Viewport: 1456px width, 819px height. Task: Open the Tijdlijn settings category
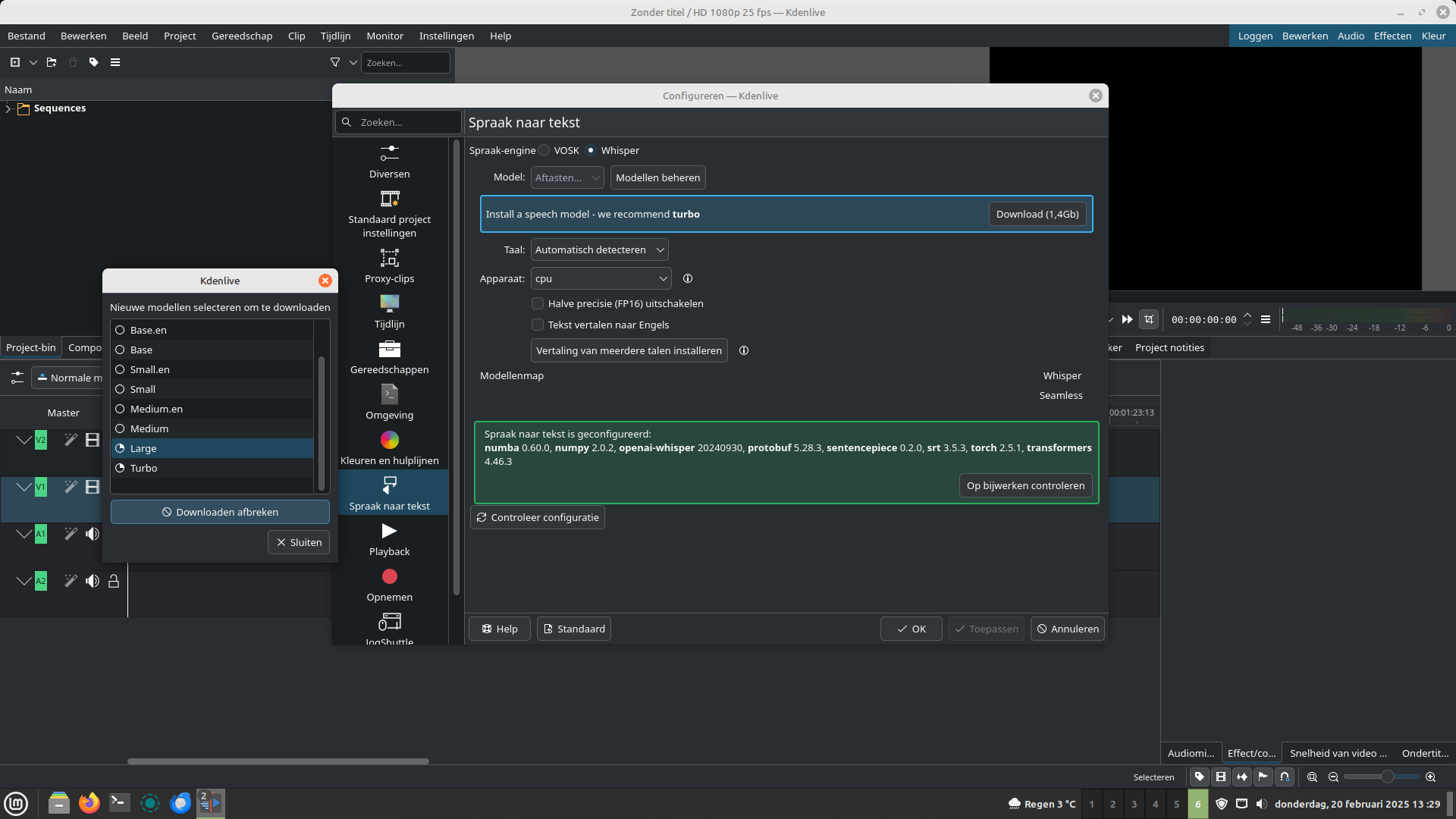[x=389, y=312]
